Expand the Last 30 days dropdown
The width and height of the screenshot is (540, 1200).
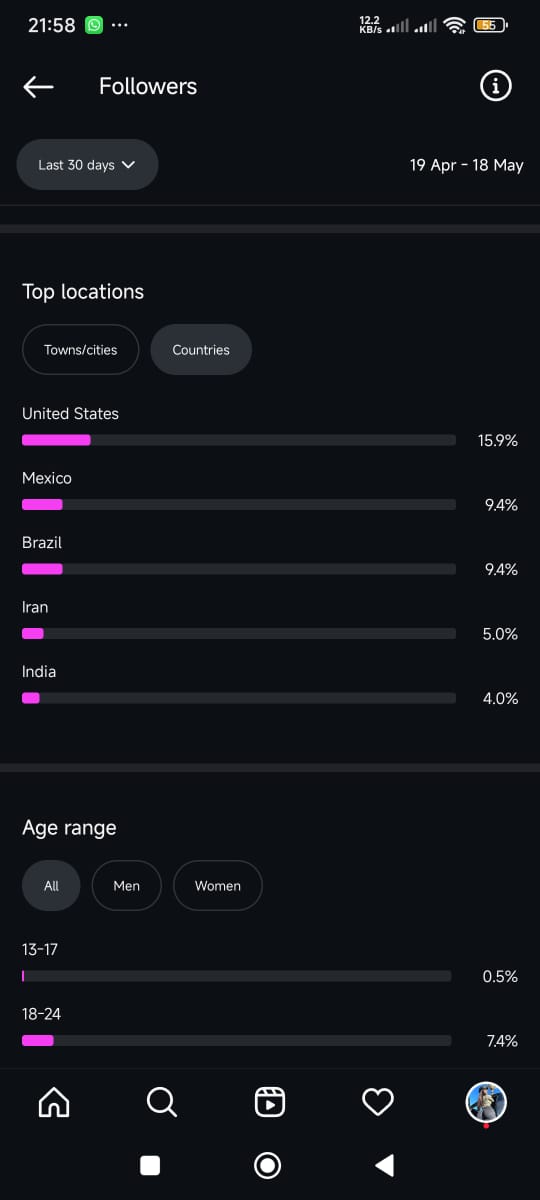click(x=87, y=165)
